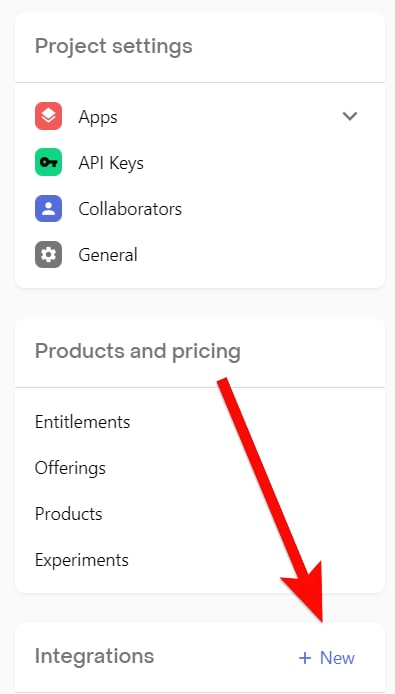Click the green API Keys key icon
This screenshot has height=694, width=395.
[x=48, y=162]
